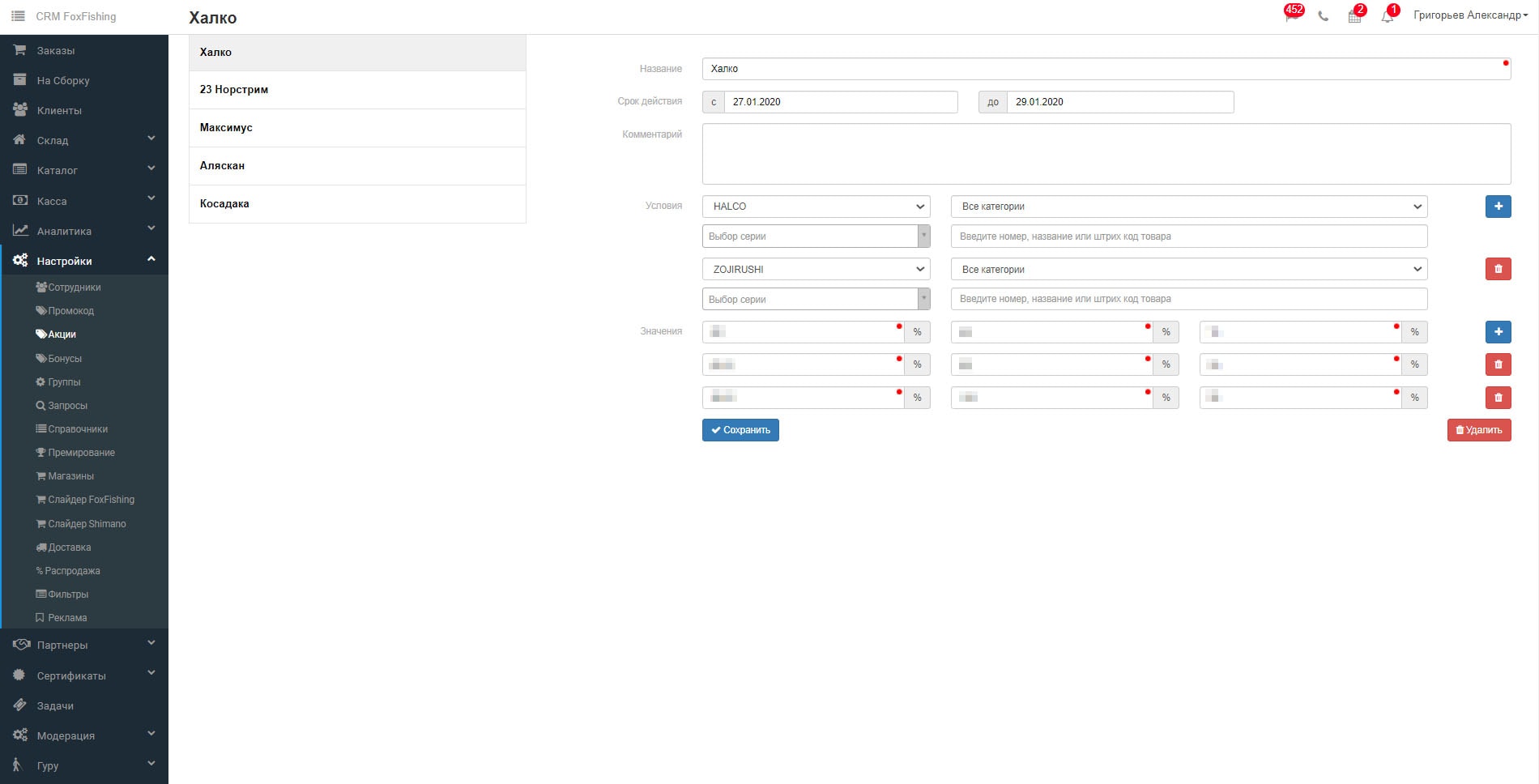Screen dimensions: 1539x784
Task: Click the Склад home icon
Action: [x=19, y=140]
